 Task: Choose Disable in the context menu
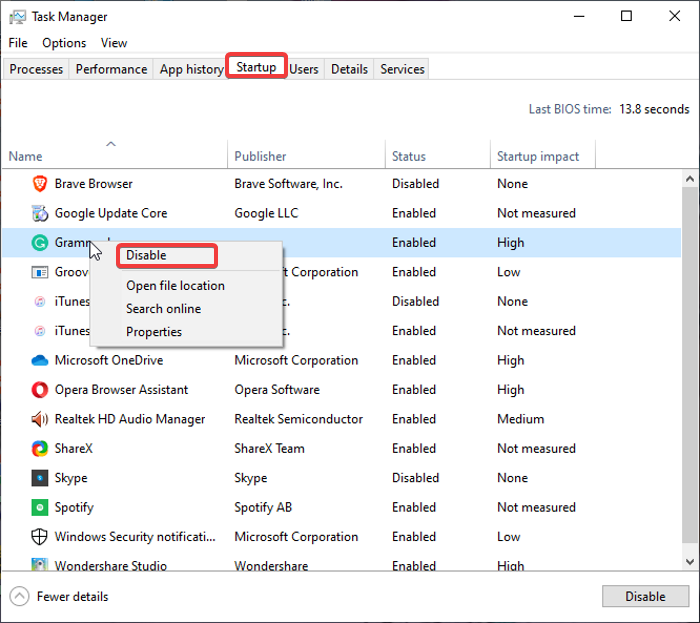click(x=147, y=256)
